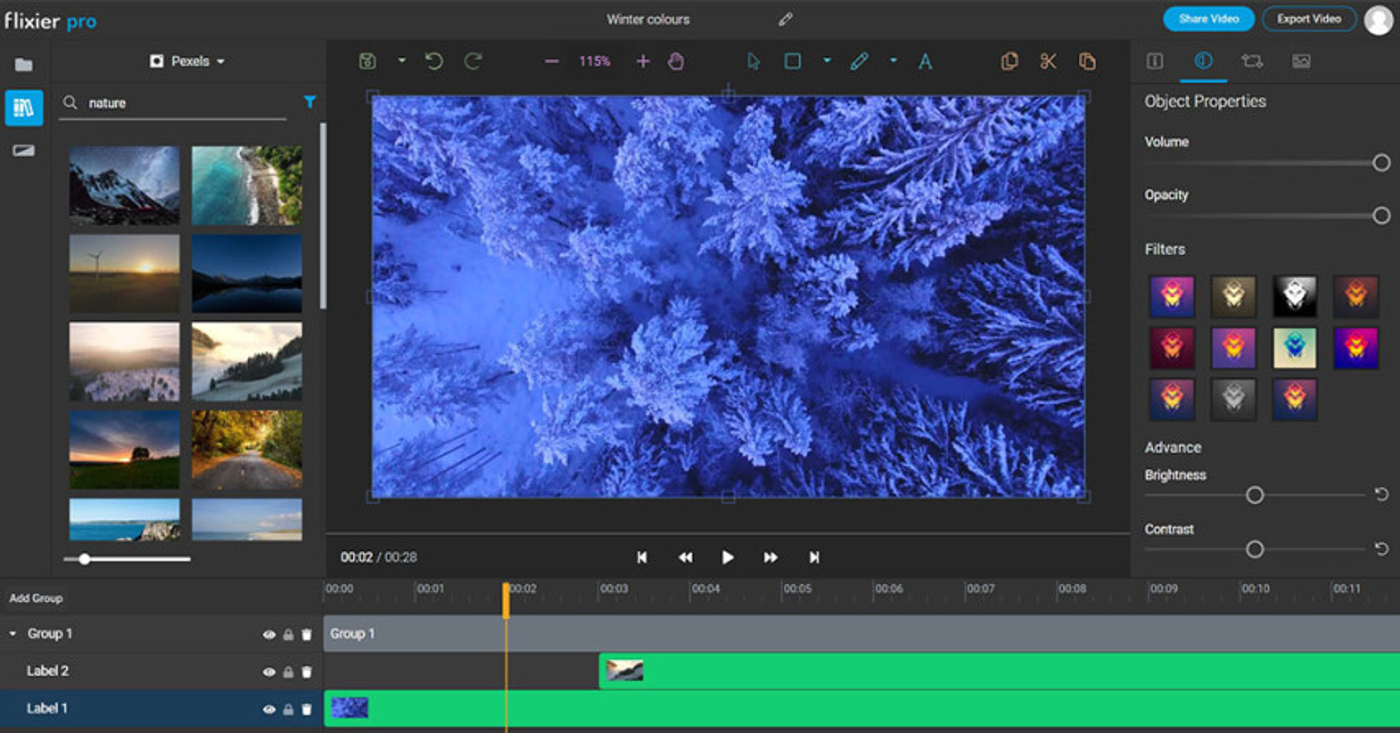Select the Pencil drawing tool
Image resolution: width=1400 pixels, height=733 pixels.
(x=858, y=61)
